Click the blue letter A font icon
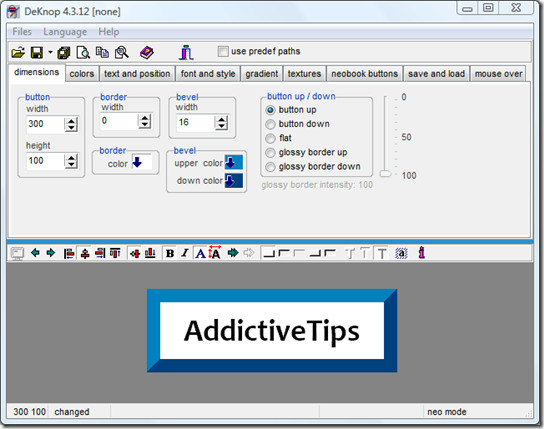The height and width of the screenshot is (429, 544). [x=200, y=254]
